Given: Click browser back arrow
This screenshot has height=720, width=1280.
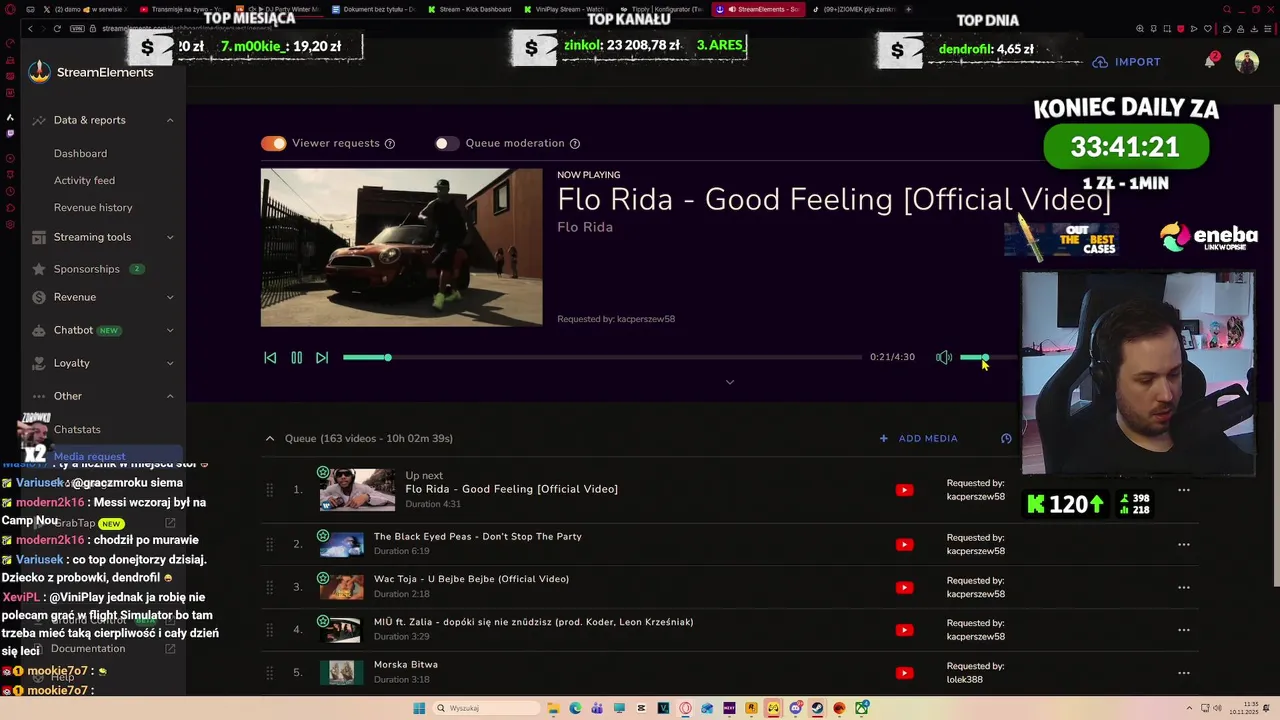Looking at the screenshot, I should coord(30,28).
